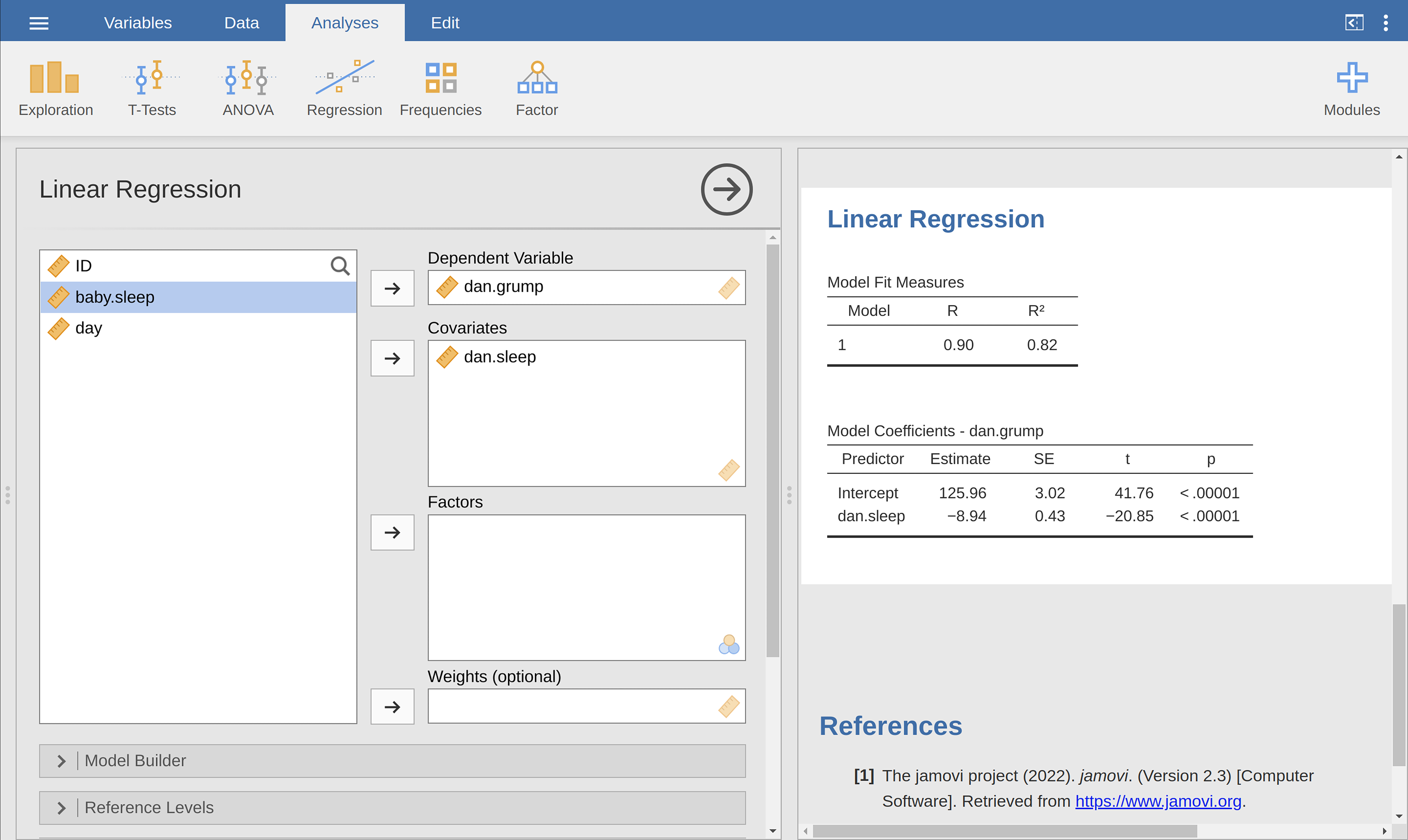The height and width of the screenshot is (840, 1408).
Task: Click the results scroll-up arrow
Action: click(1398, 157)
